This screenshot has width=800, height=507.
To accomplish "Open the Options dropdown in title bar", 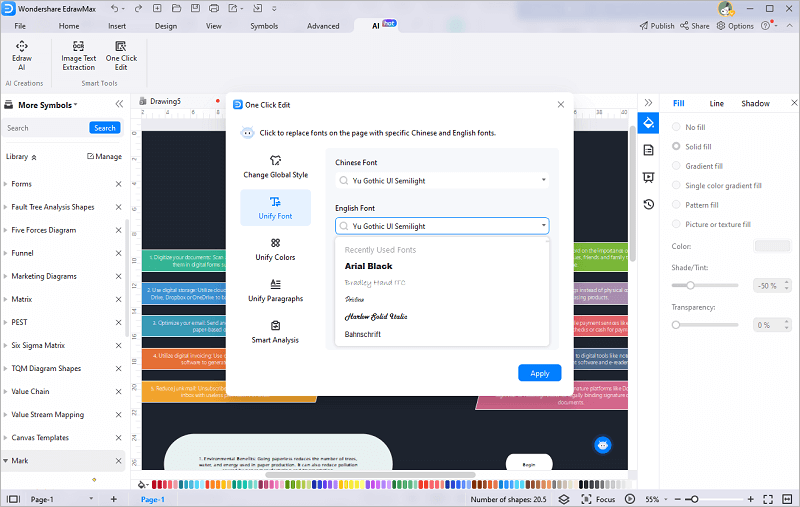I will pos(741,26).
